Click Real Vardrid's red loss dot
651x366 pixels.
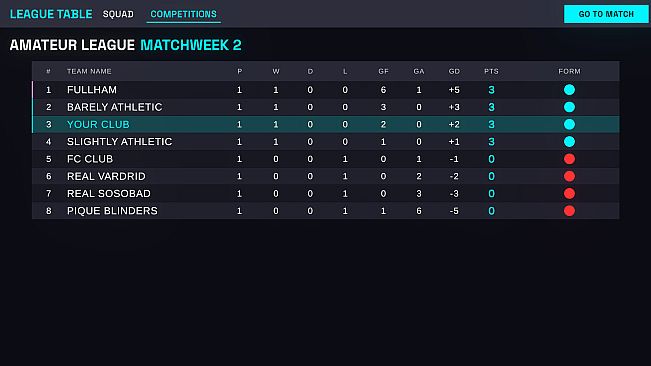(569, 176)
